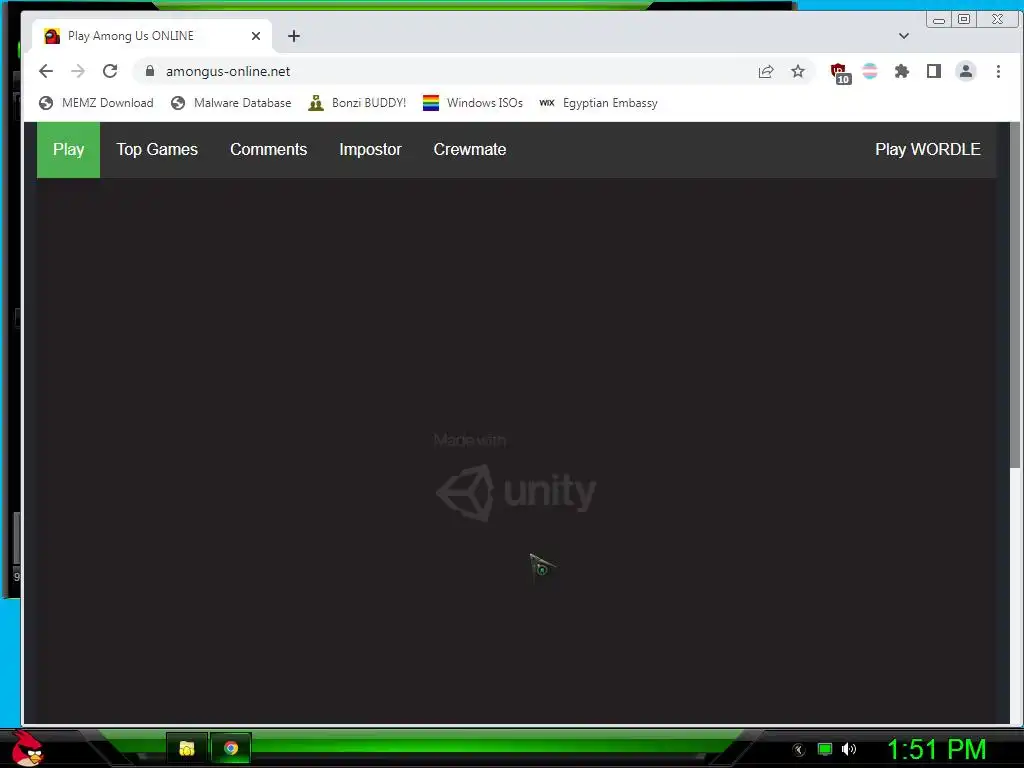The width and height of the screenshot is (1024, 768).
Task: Click the Unity loading game canvas
Action: coord(516,451)
